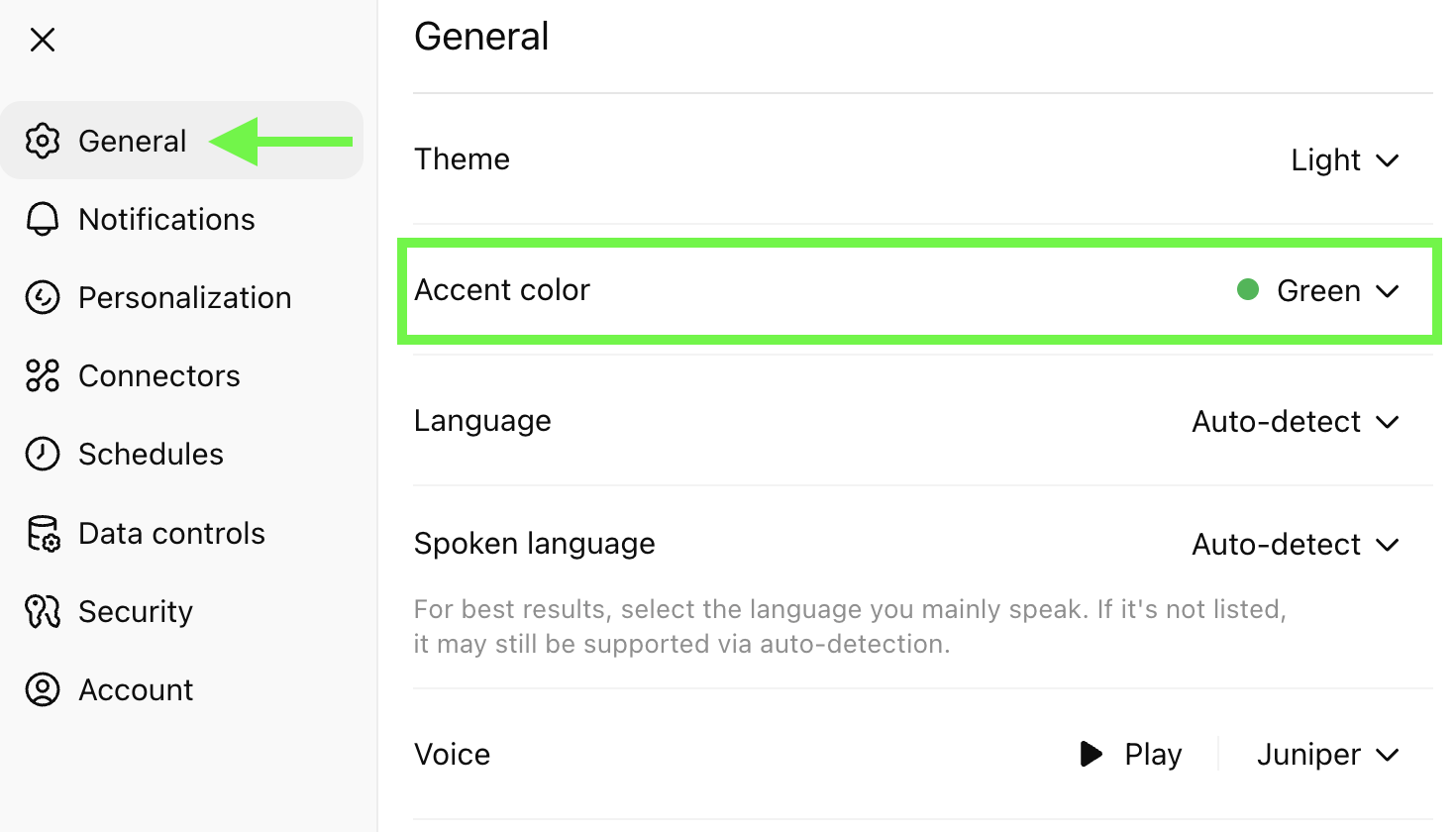1456x832 pixels.
Task: Close the settings dialog
Action: [43, 40]
